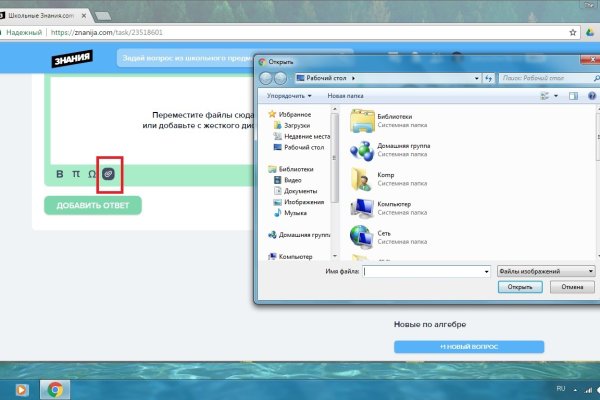Click the help question mark icon in dialog
This screenshot has height=400, width=600.
click(x=590, y=95)
